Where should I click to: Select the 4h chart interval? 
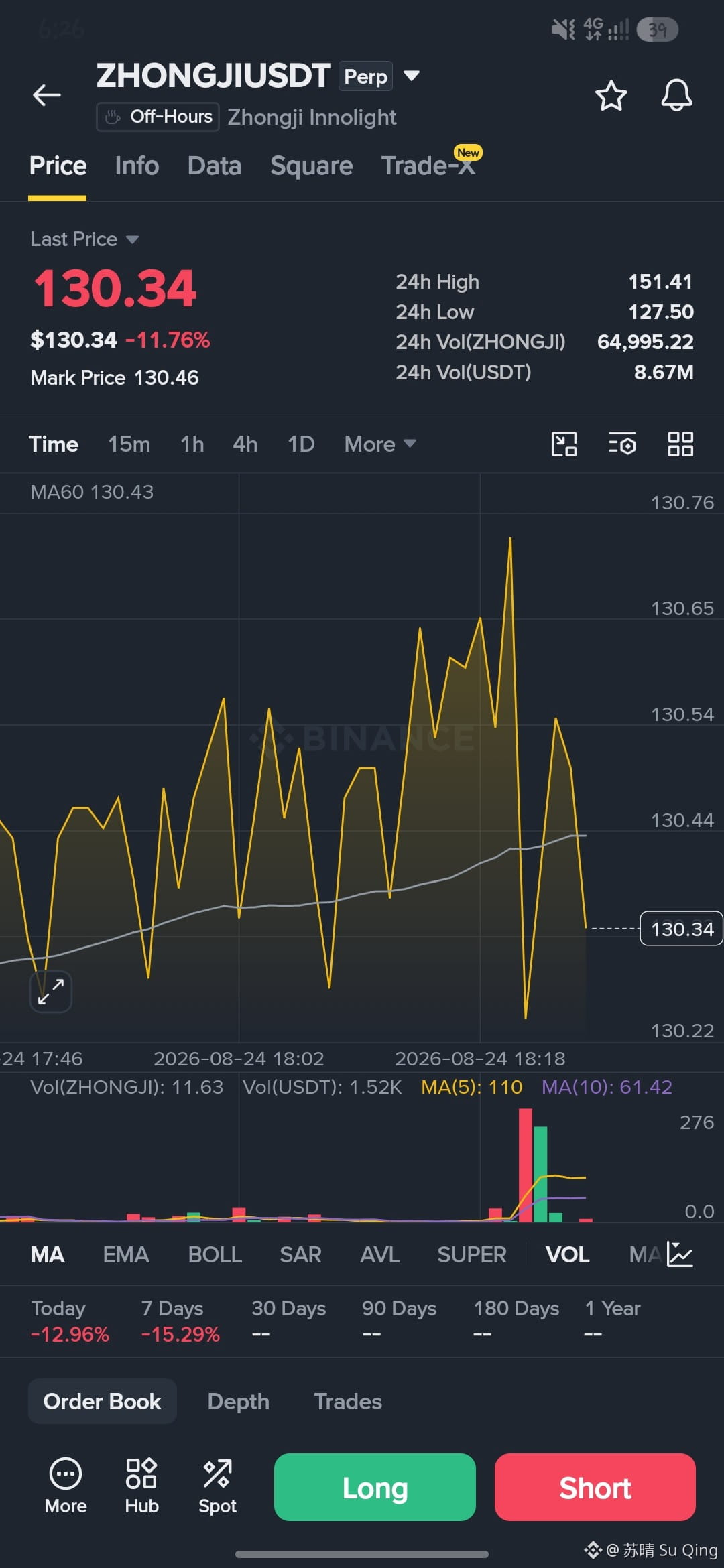pyautogui.click(x=245, y=444)
